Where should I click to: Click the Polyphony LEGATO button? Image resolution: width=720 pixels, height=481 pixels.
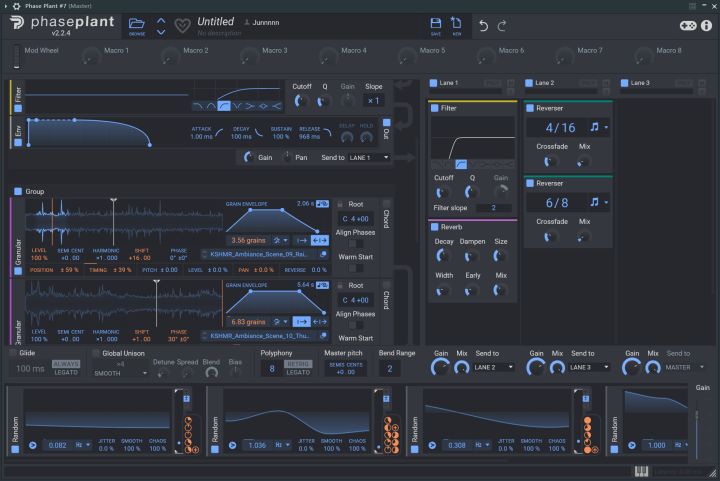coord(298,372)
